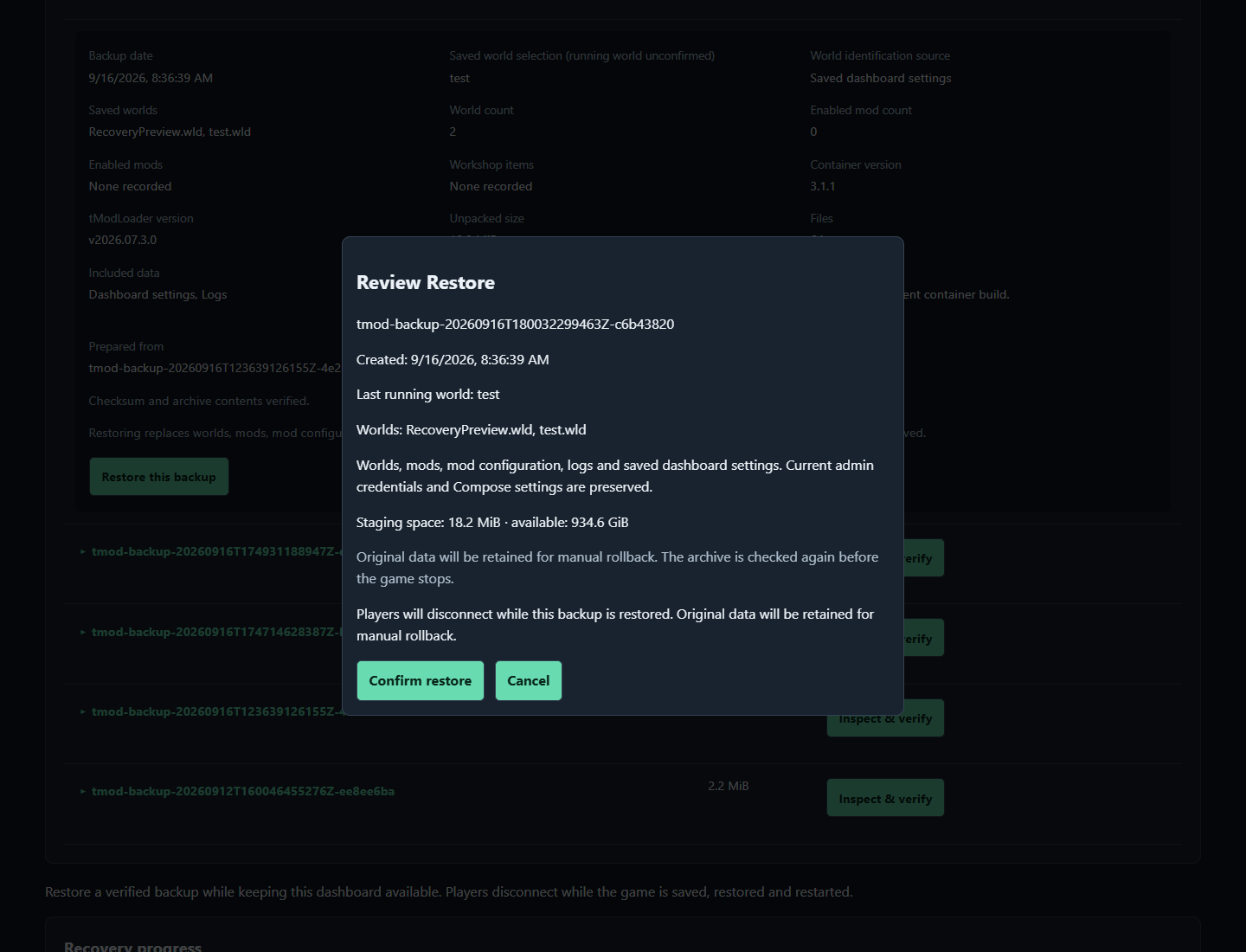Expand backup tmod-backup-20260912T160046455276Z-ee8ee6ba entry
This screenshot has height=952, width=1246.
click(x=237, y=791)
